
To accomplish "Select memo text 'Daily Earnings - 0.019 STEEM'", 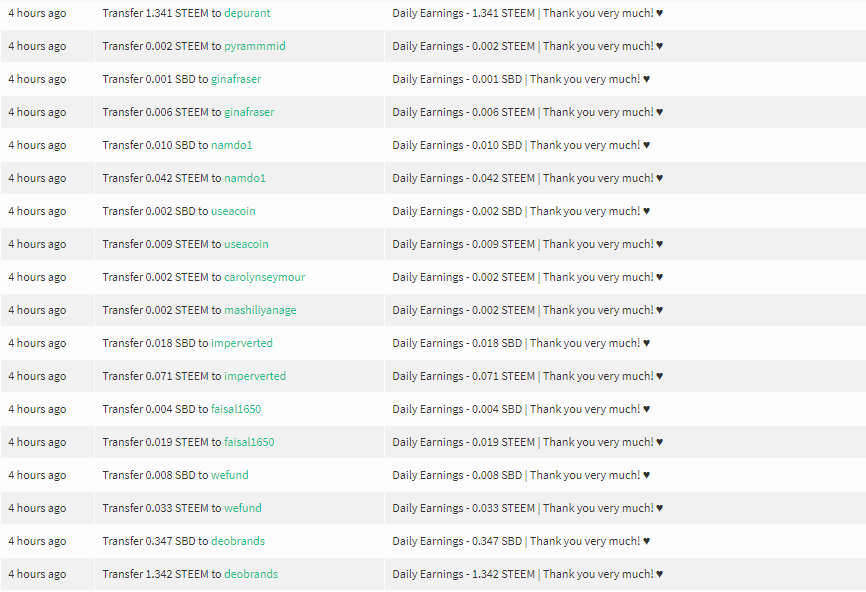I will point(463,442).
